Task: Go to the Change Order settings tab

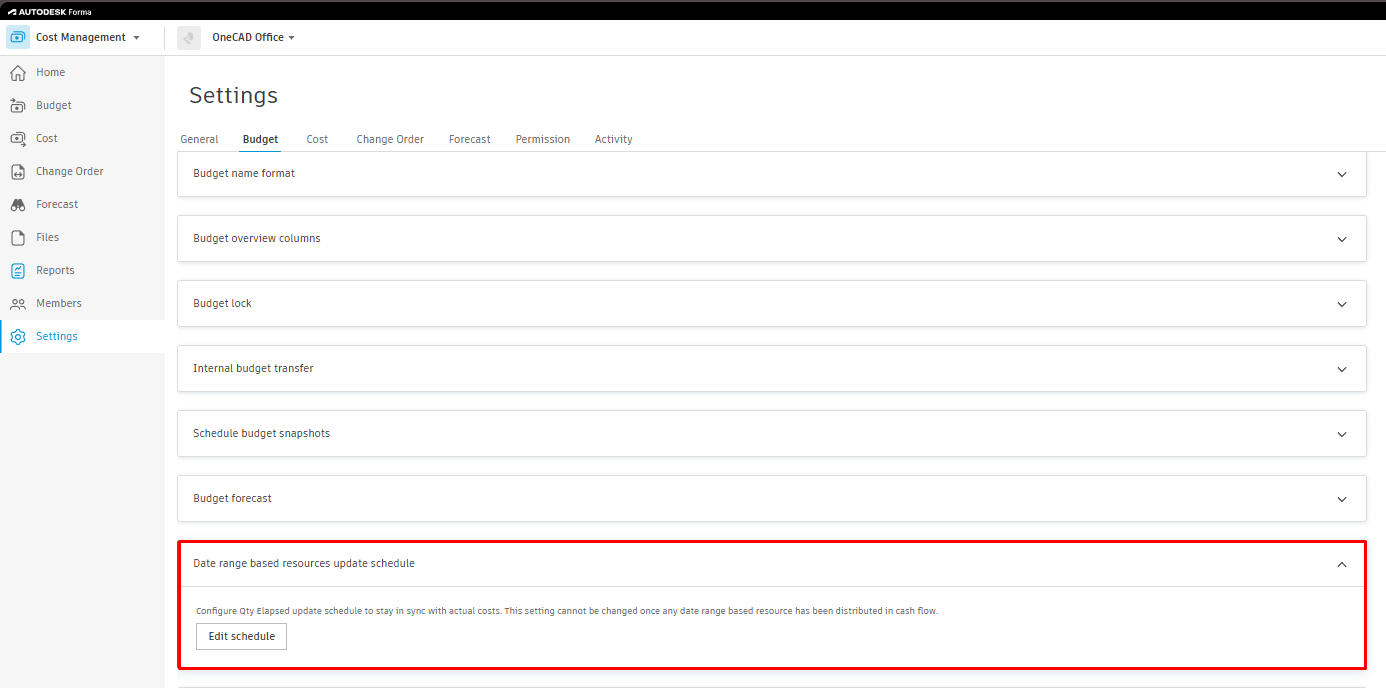Action: (390, 139)
